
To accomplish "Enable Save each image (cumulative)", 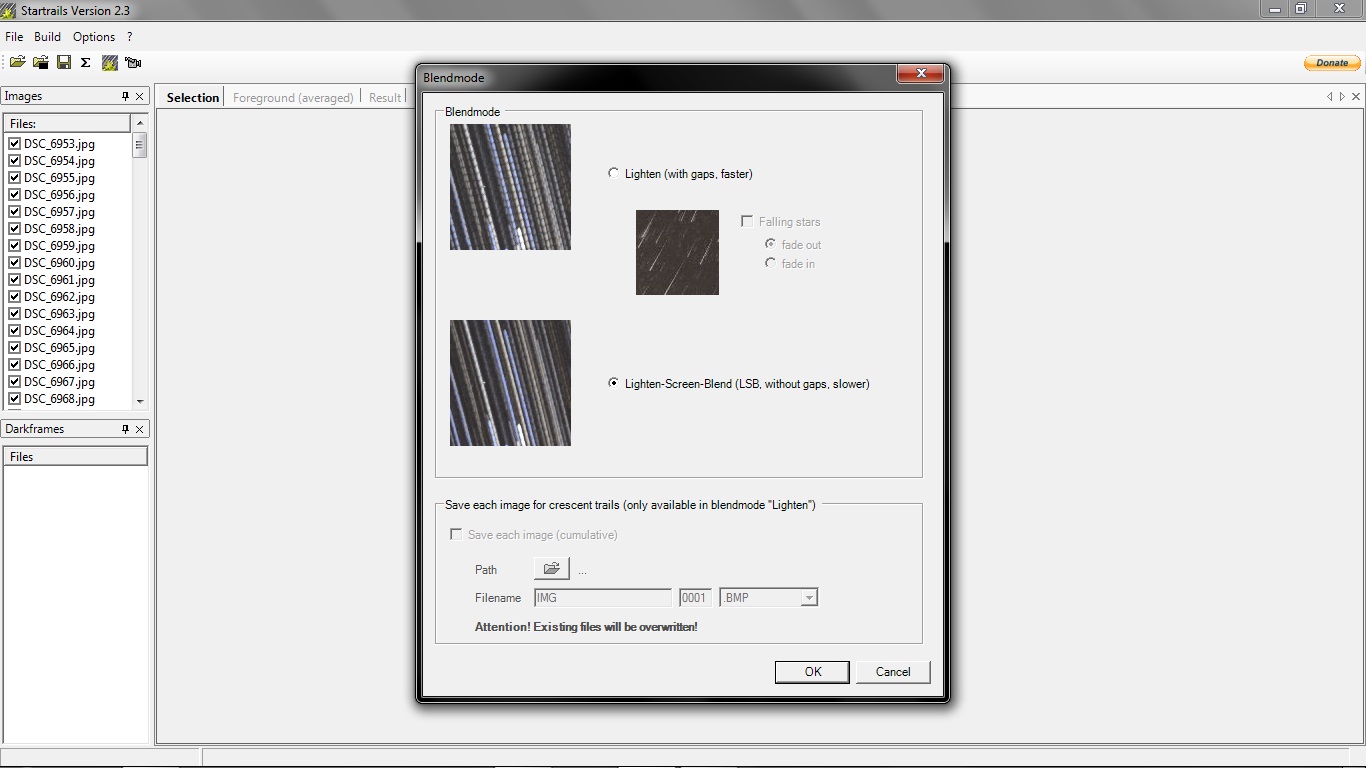I will click(x=456, y=534).
